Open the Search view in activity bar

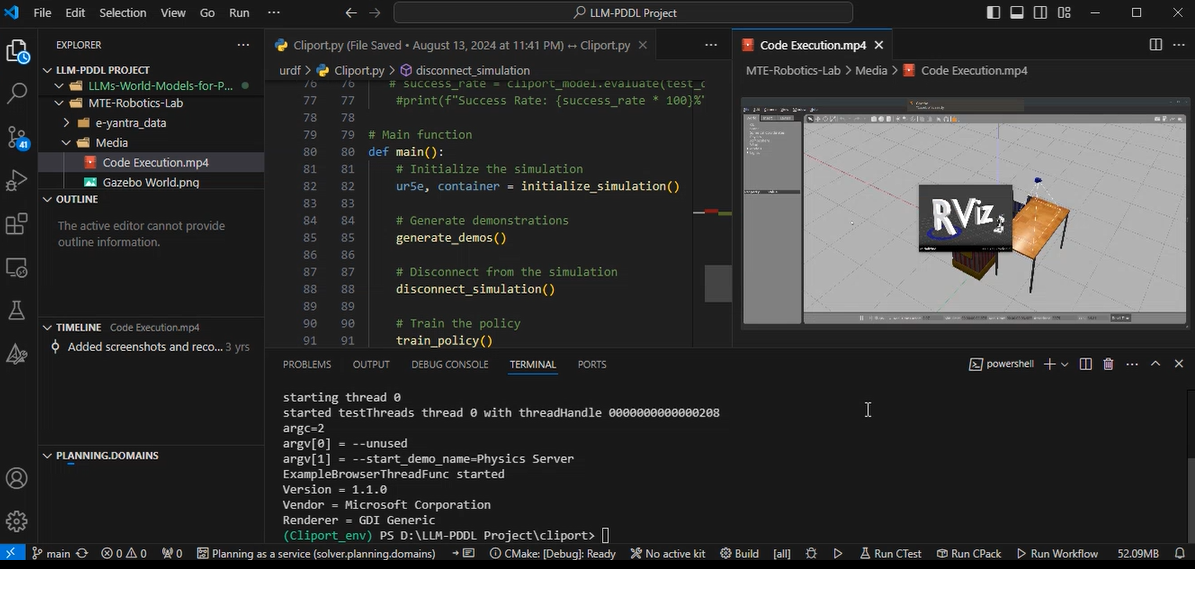[17, 94]
